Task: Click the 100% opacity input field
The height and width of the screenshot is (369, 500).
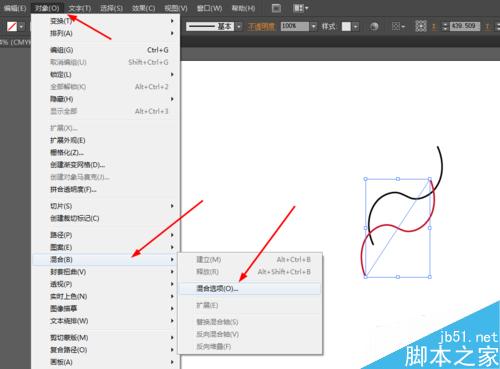Action: [295, 26]
